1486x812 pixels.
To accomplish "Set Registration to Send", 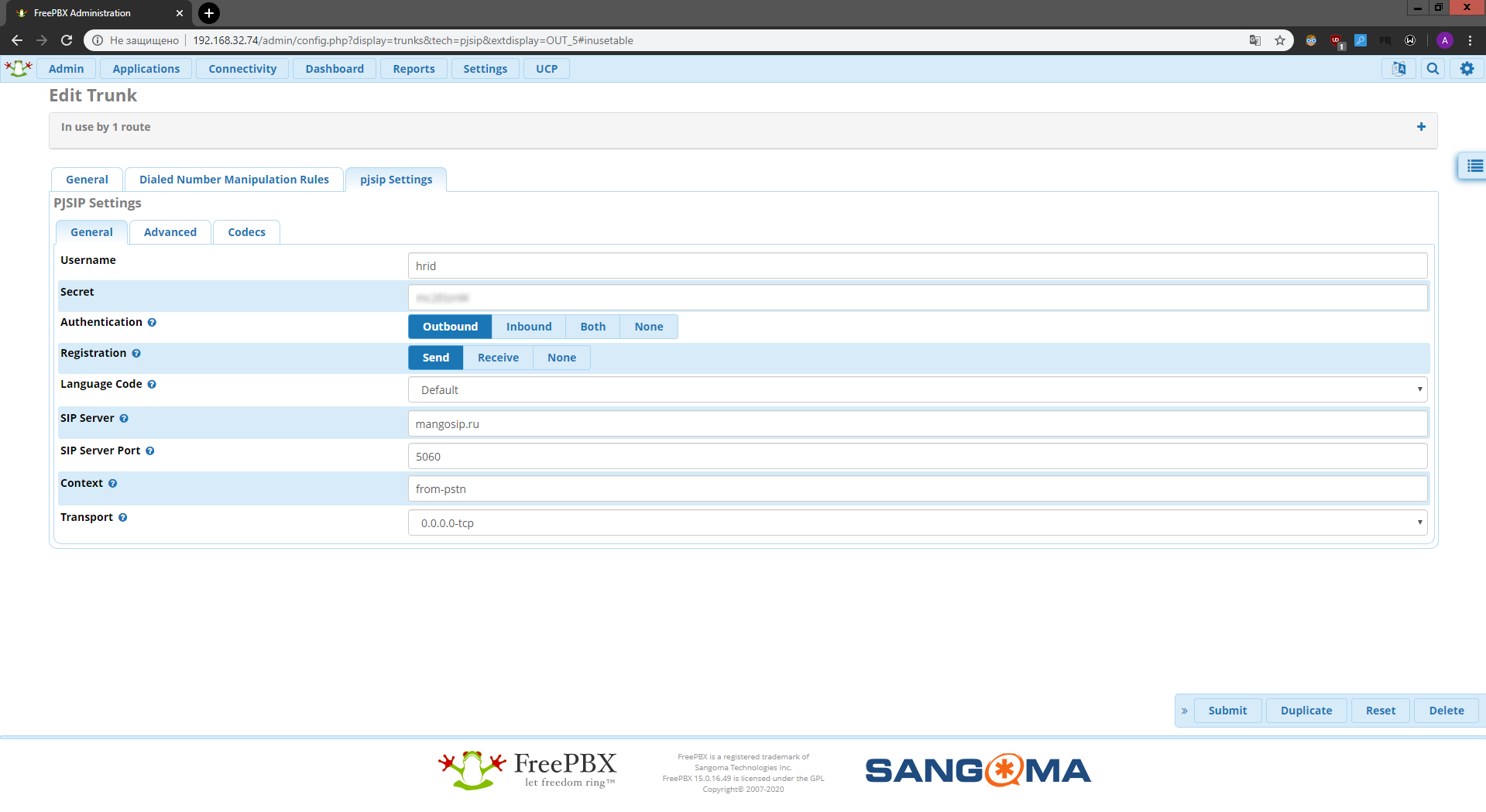I will coord(436,358).
